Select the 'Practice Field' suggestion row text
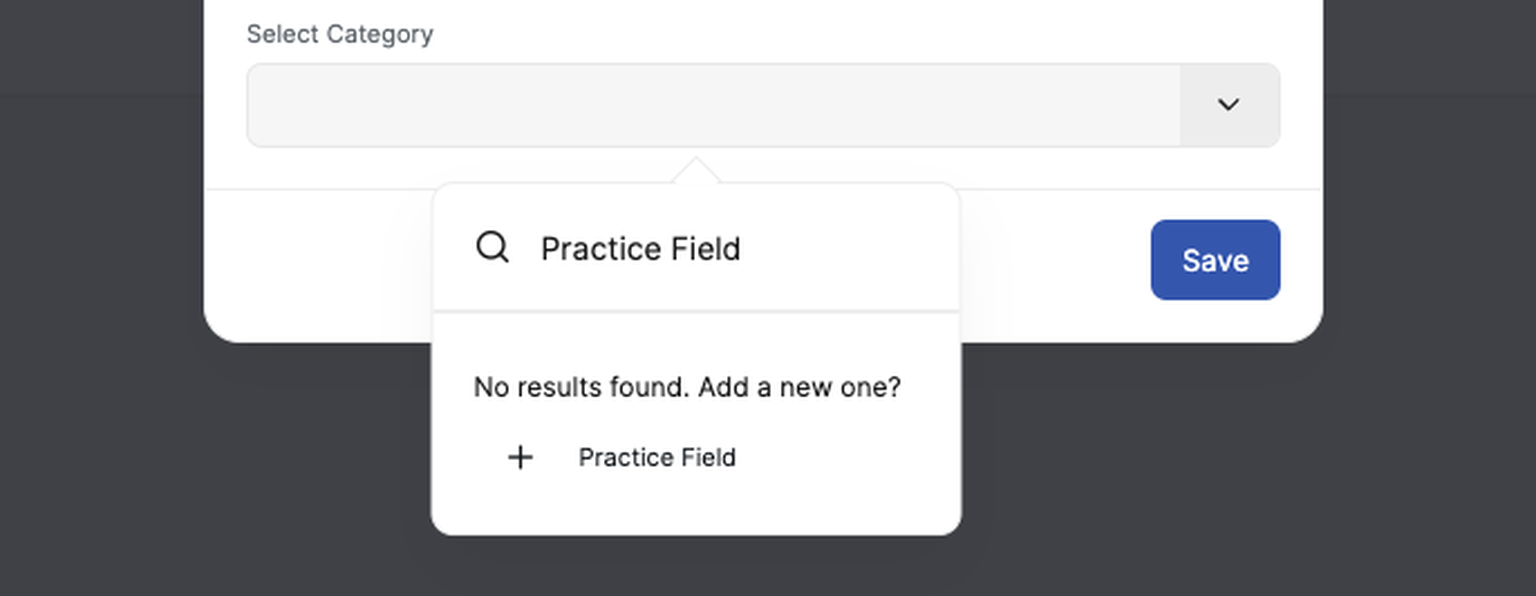This screenshot has height=596, width=1536. (x=657, y=457)
